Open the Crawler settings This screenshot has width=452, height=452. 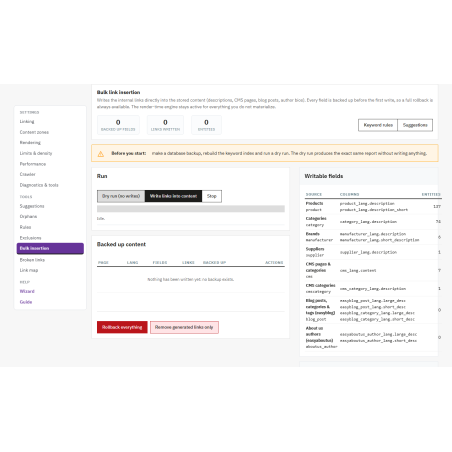[x=27, y=174]
